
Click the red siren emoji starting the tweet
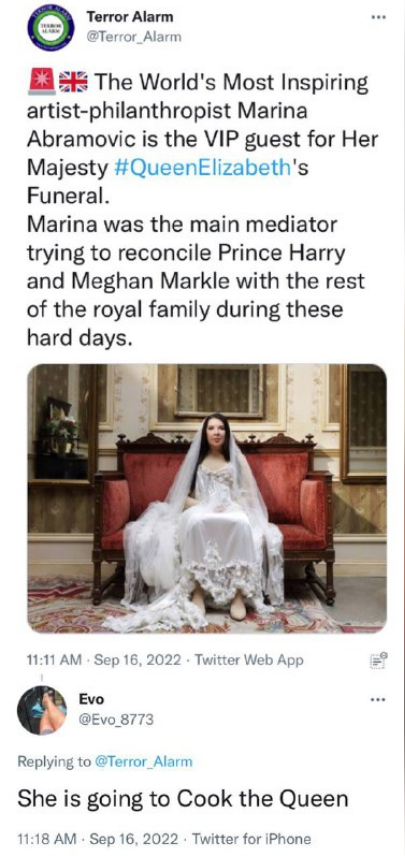point(40,83)
